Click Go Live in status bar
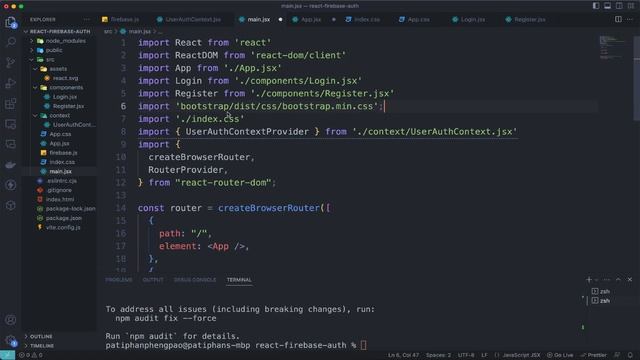 [560, 355]
